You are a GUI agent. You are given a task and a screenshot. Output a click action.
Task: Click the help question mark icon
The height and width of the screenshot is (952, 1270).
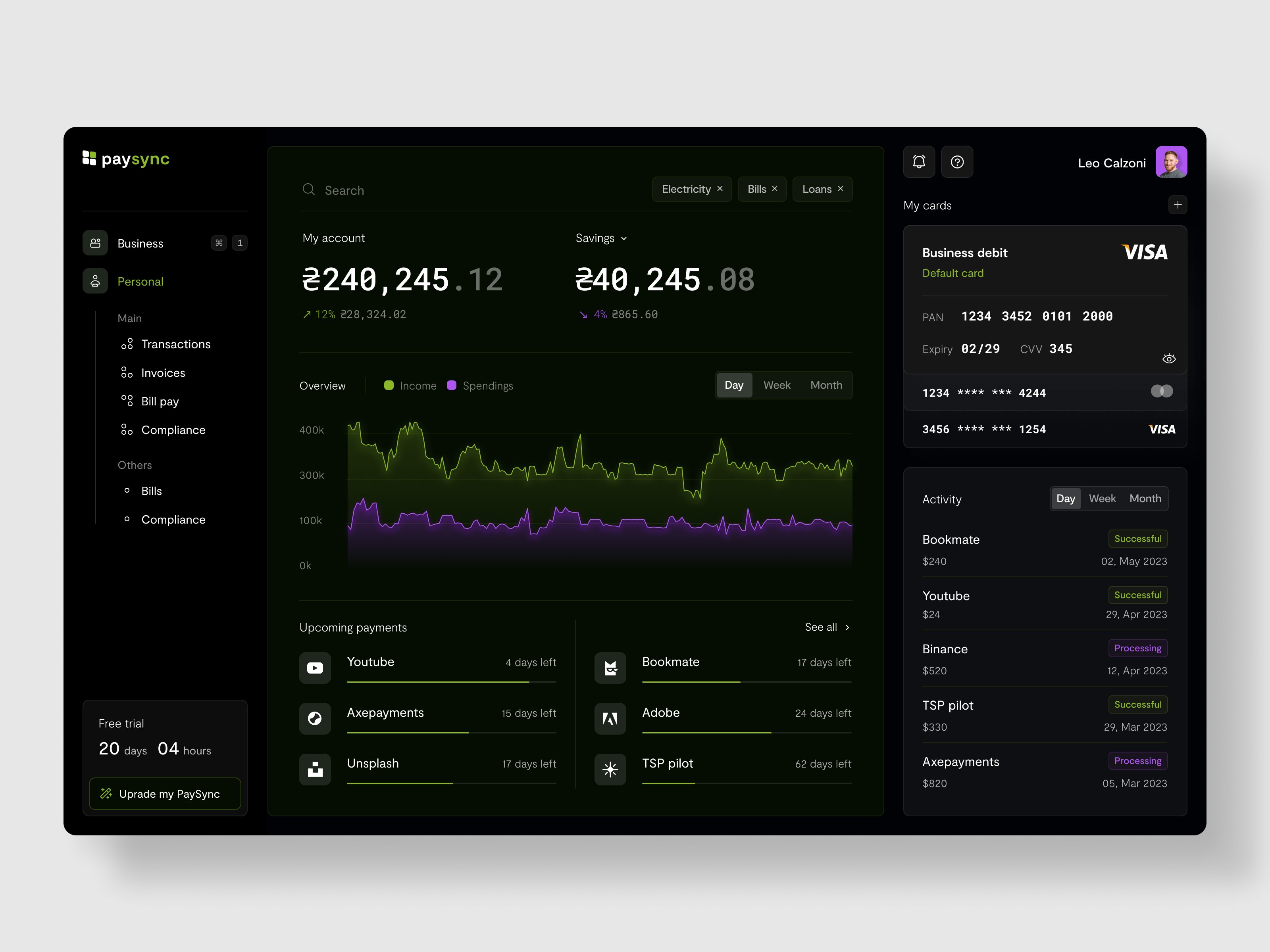[957, 162]
